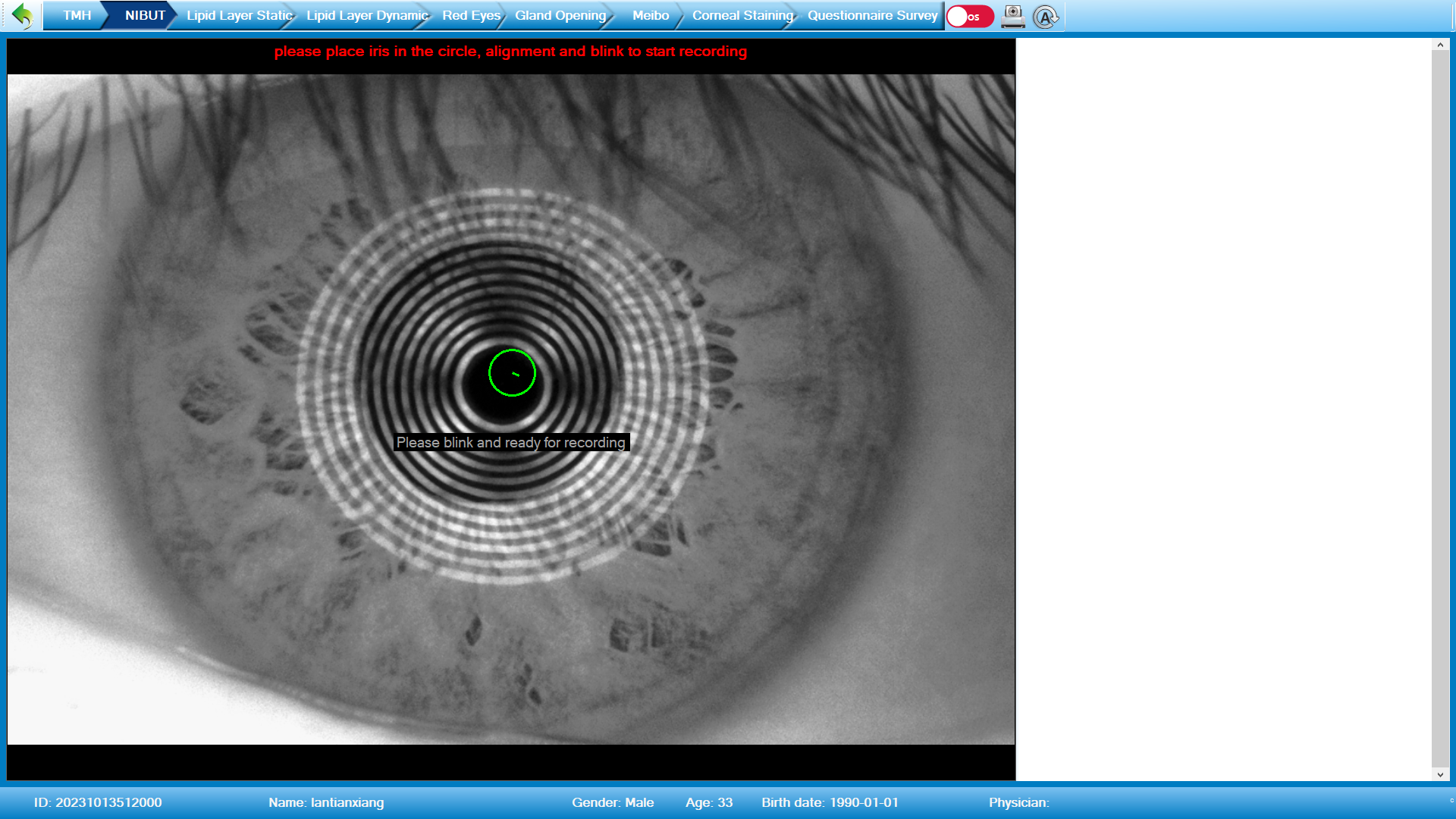Click the red iris placement instruction text

(510, 52)
